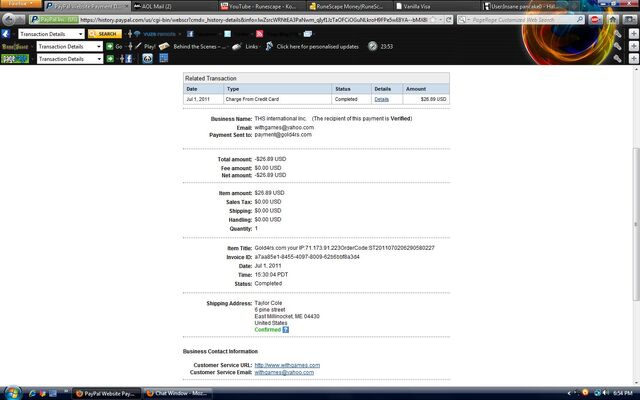Switch to the YouTube Runescape tab
640x400 pixels.
262,6
